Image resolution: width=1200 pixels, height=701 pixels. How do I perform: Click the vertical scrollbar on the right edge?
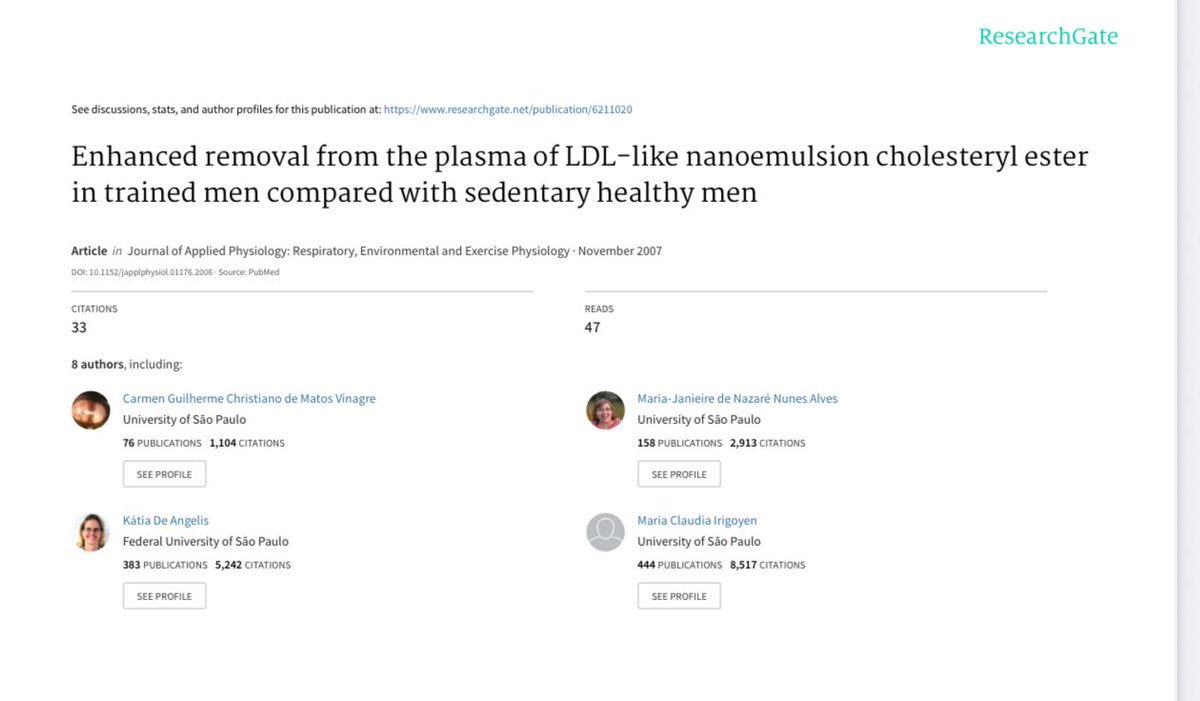1187,350
